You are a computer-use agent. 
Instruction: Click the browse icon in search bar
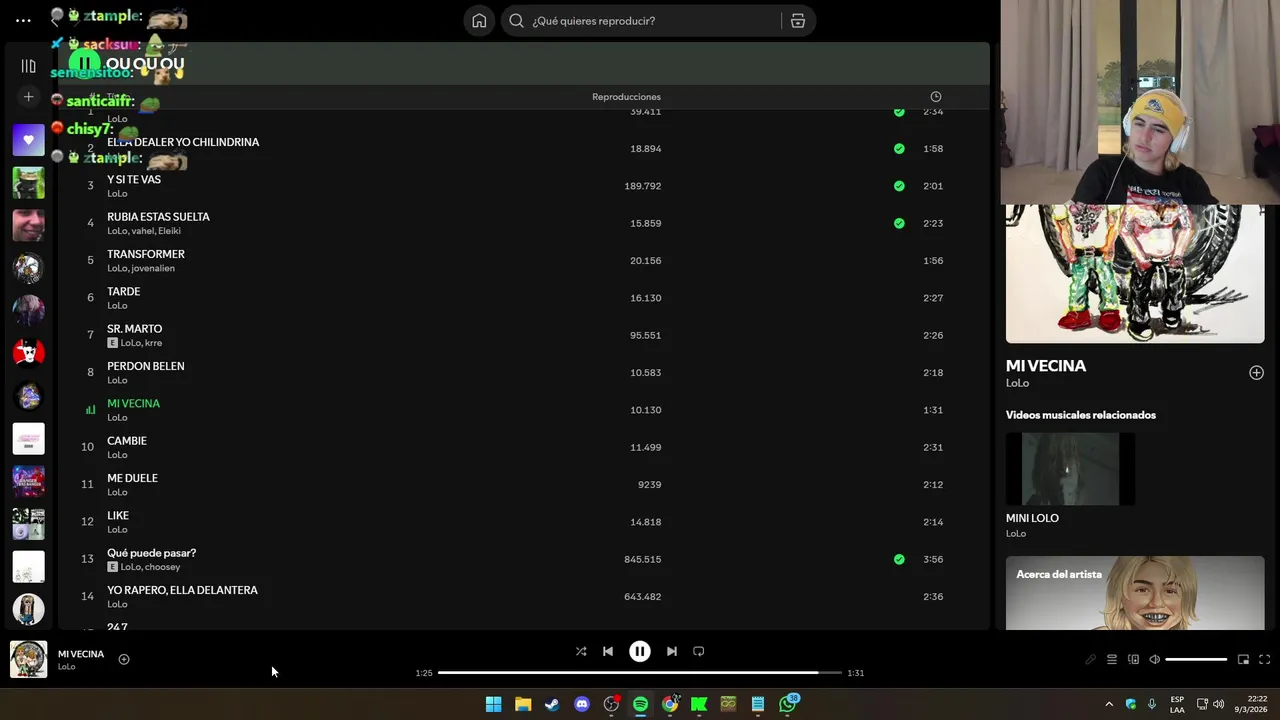pos(797,21)
